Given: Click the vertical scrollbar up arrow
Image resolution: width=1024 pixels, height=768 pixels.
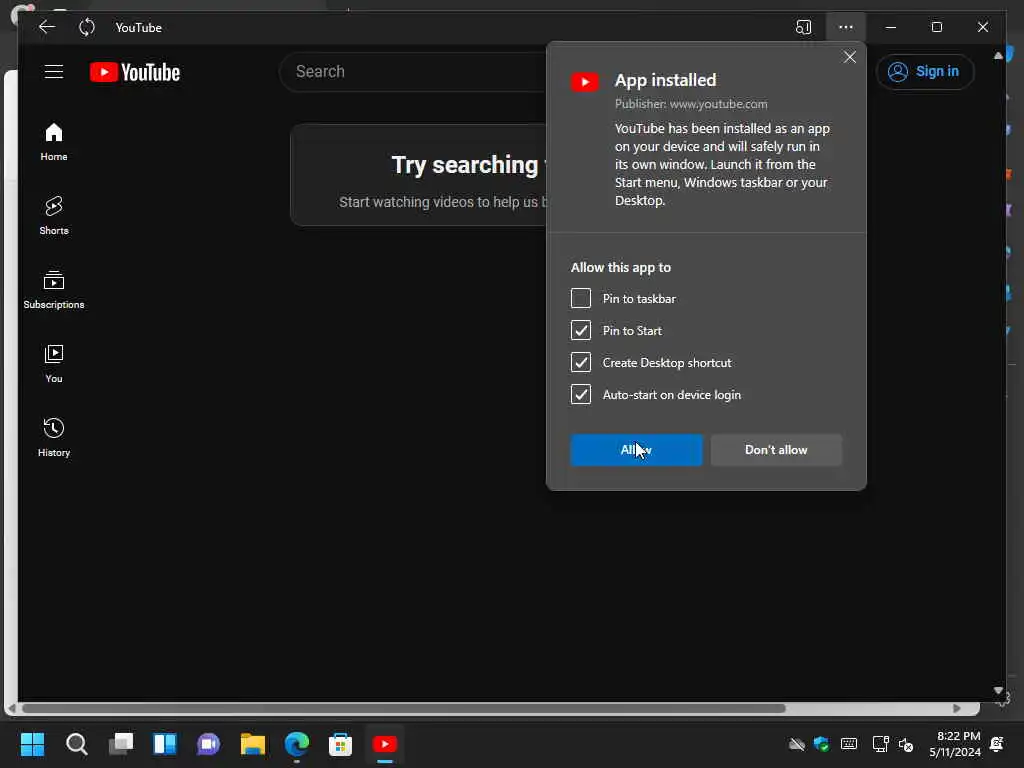Looking at the screenshot, I should pos(998,56).
